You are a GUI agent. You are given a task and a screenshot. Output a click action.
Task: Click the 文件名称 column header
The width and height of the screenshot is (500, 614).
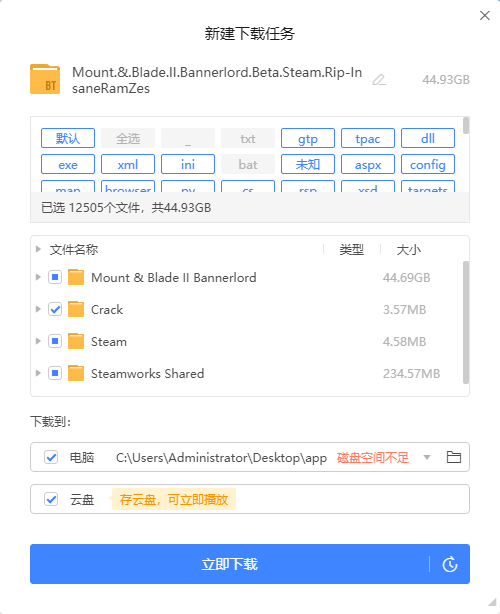[74, 249]
